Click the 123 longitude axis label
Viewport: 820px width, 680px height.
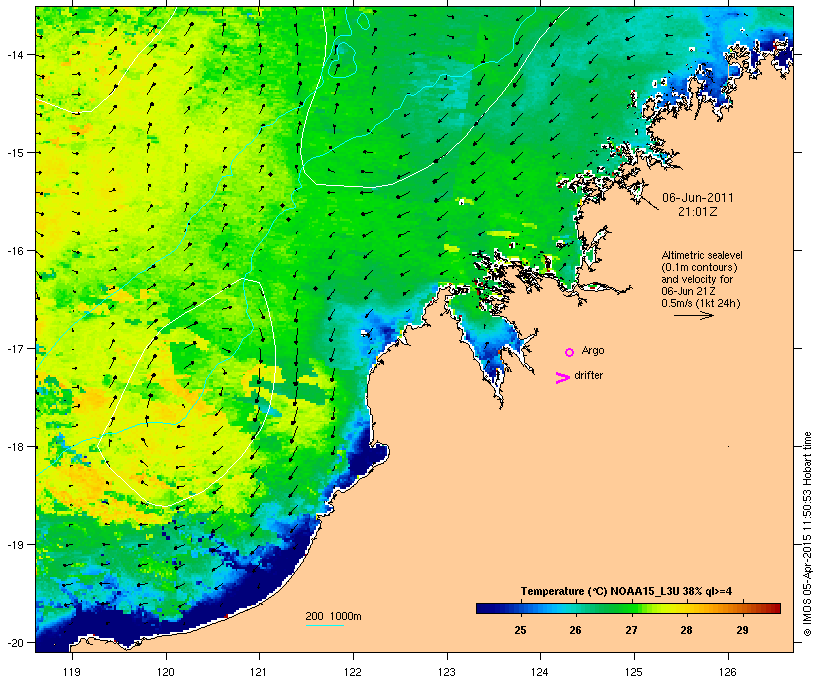[447, 672]
